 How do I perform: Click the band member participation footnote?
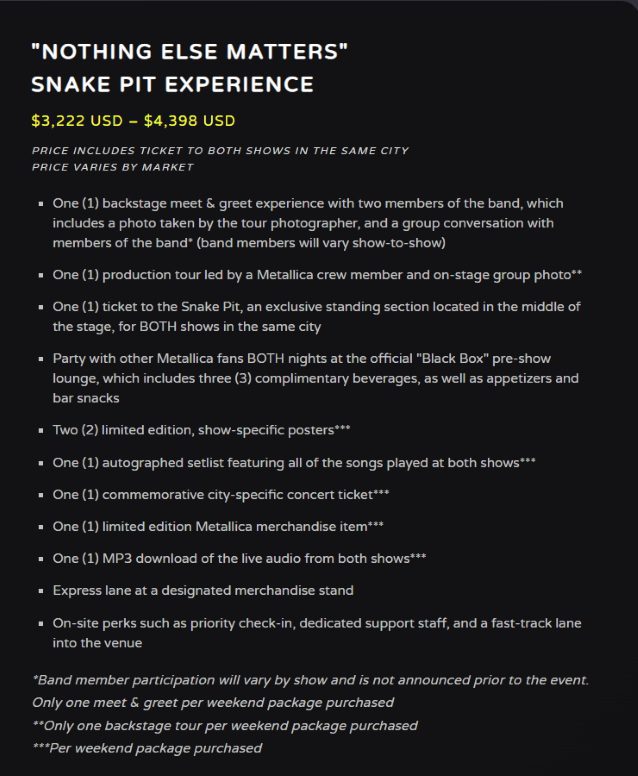310,681
